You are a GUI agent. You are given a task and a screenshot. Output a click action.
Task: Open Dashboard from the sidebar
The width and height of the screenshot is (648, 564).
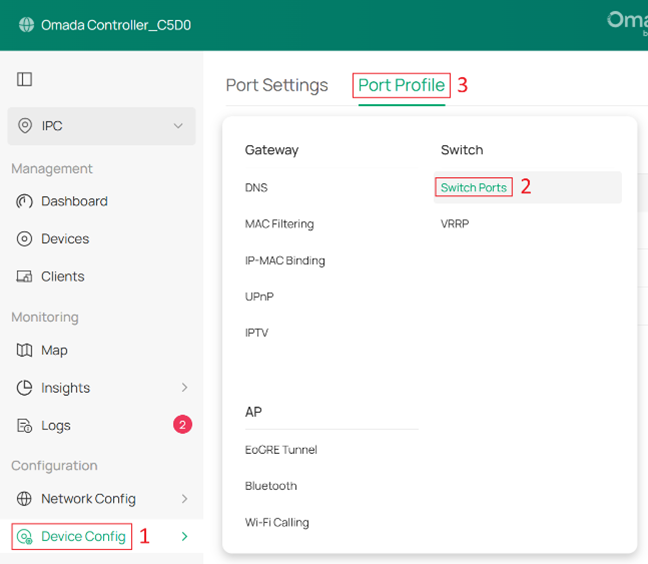[x=74, y=201]
